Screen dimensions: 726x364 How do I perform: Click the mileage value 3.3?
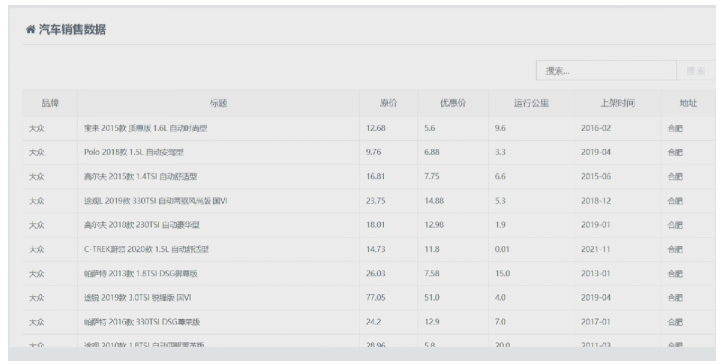click(500, 152)
